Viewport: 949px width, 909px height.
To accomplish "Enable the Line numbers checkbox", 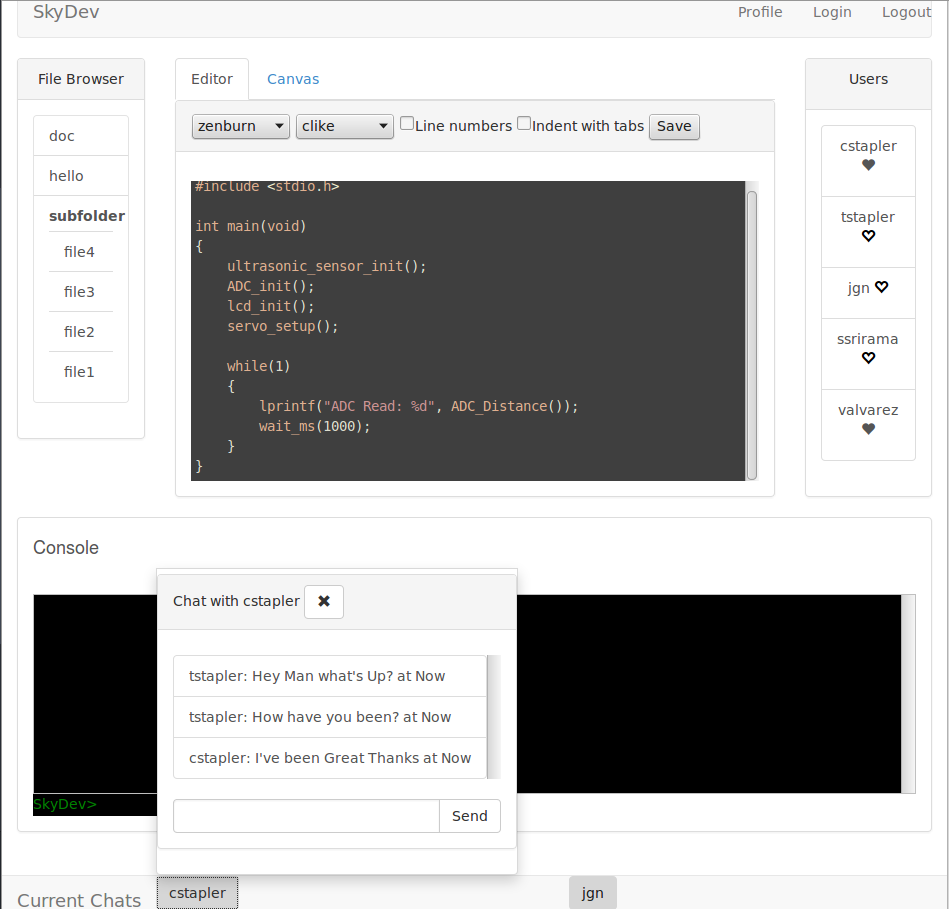I will tap(407, 124).
